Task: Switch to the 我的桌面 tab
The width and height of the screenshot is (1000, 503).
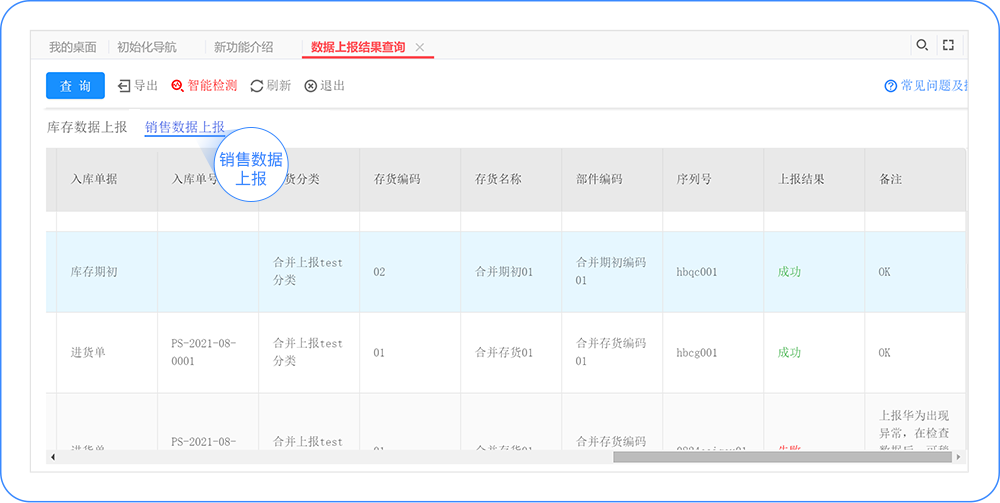Action: (x=73, y=47)
